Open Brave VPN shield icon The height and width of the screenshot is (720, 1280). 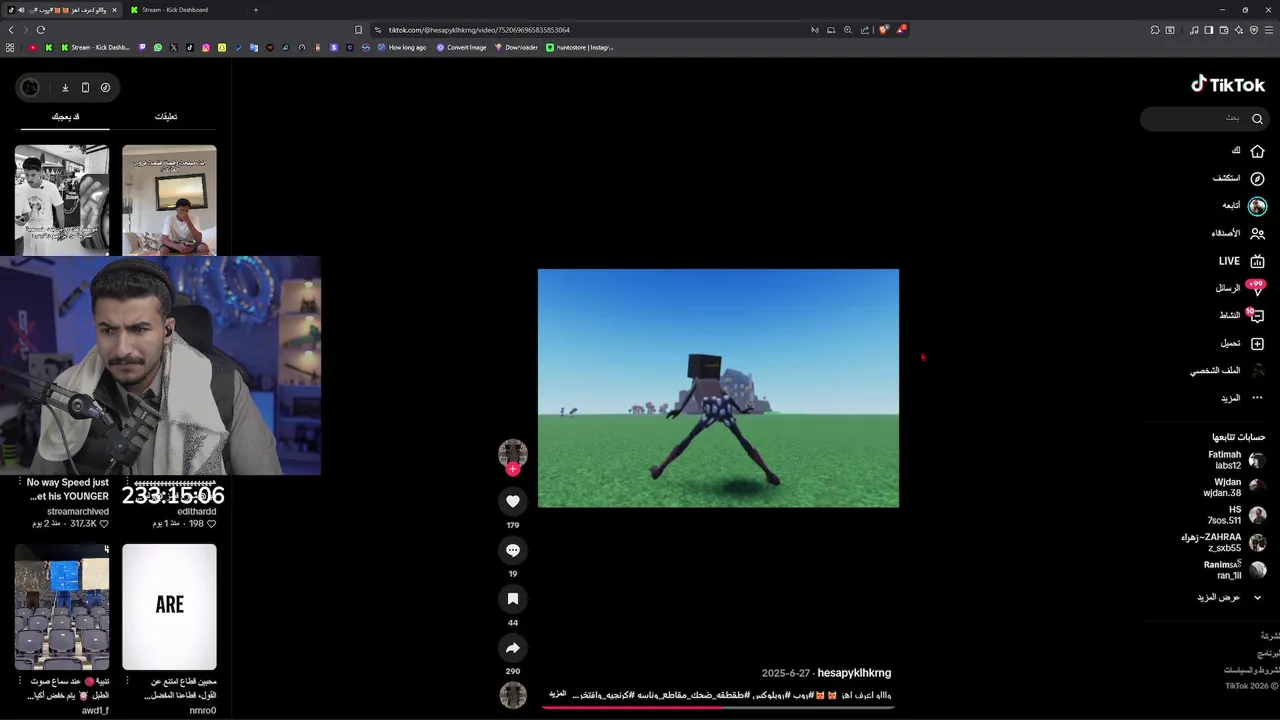tap(1254, 30)
